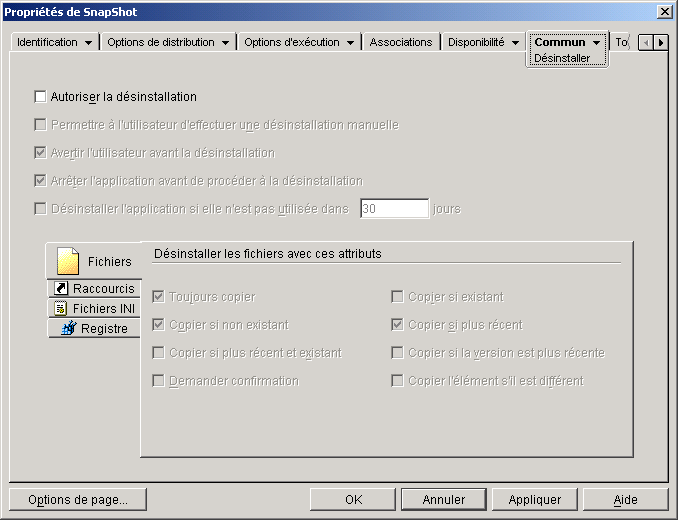
Task: Click the Annuler button
Action: [444, 500]
